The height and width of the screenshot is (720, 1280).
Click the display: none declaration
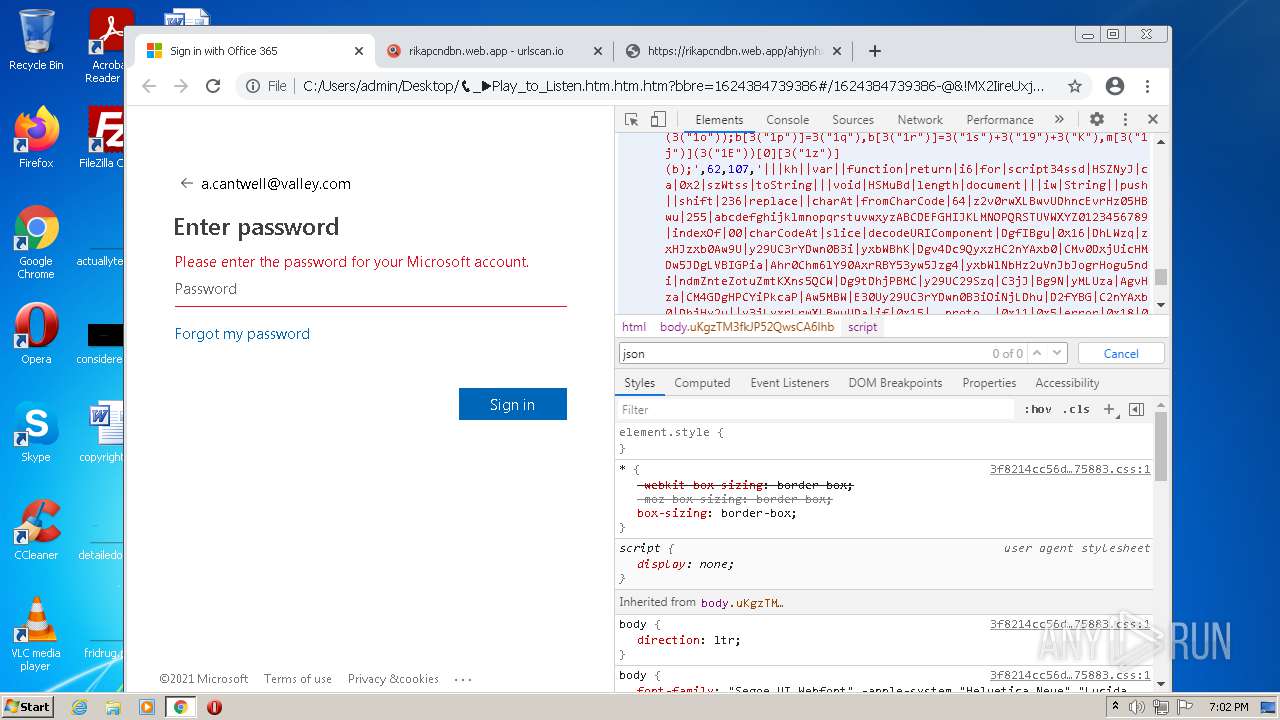point(685,564)
